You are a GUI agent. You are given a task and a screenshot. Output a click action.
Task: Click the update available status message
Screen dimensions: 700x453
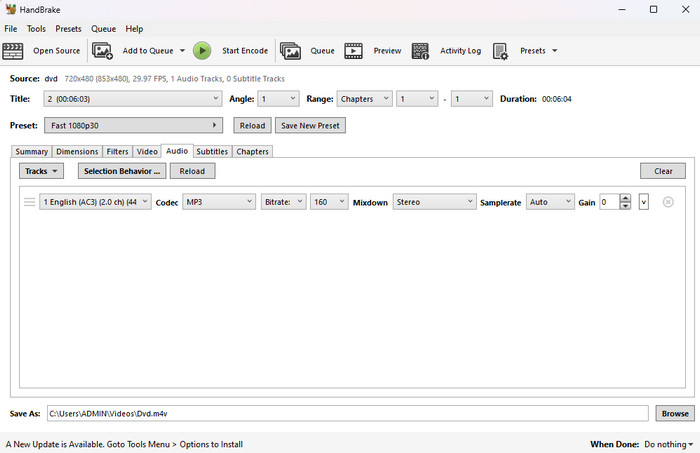point(124,445)
